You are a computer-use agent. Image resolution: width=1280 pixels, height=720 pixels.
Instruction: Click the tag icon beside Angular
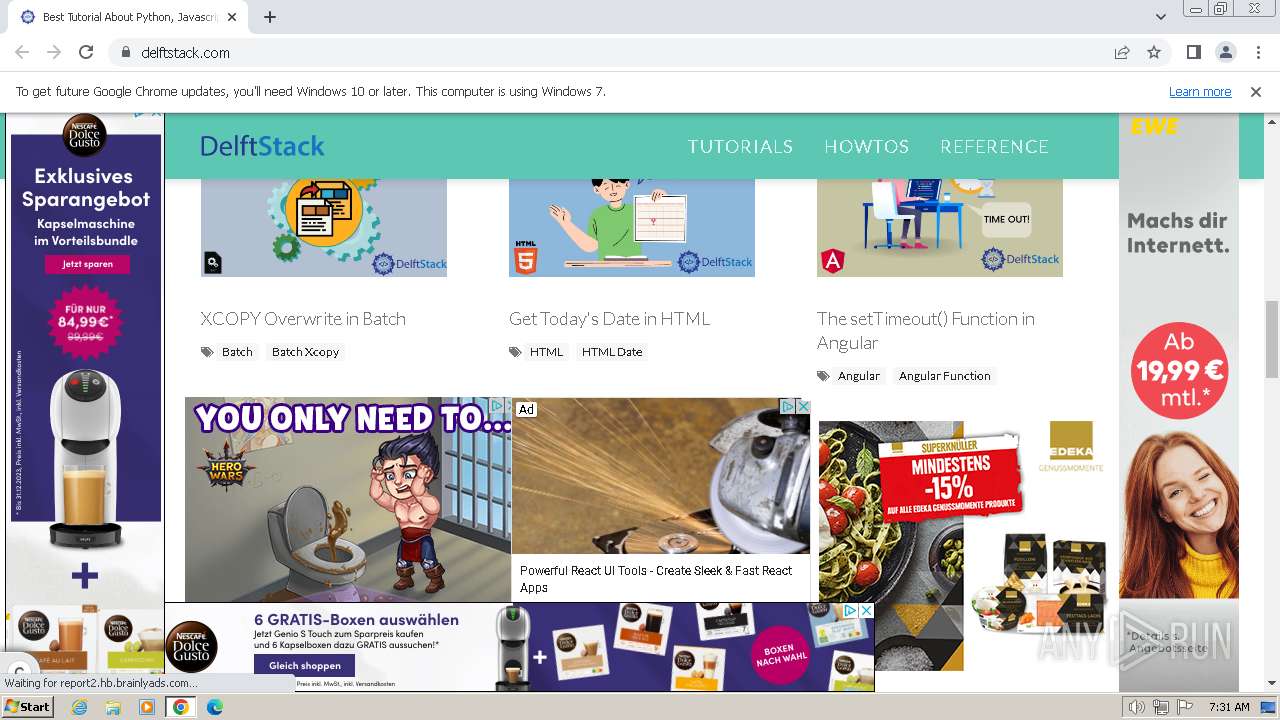pyautogui.click(x=823, y=376)
